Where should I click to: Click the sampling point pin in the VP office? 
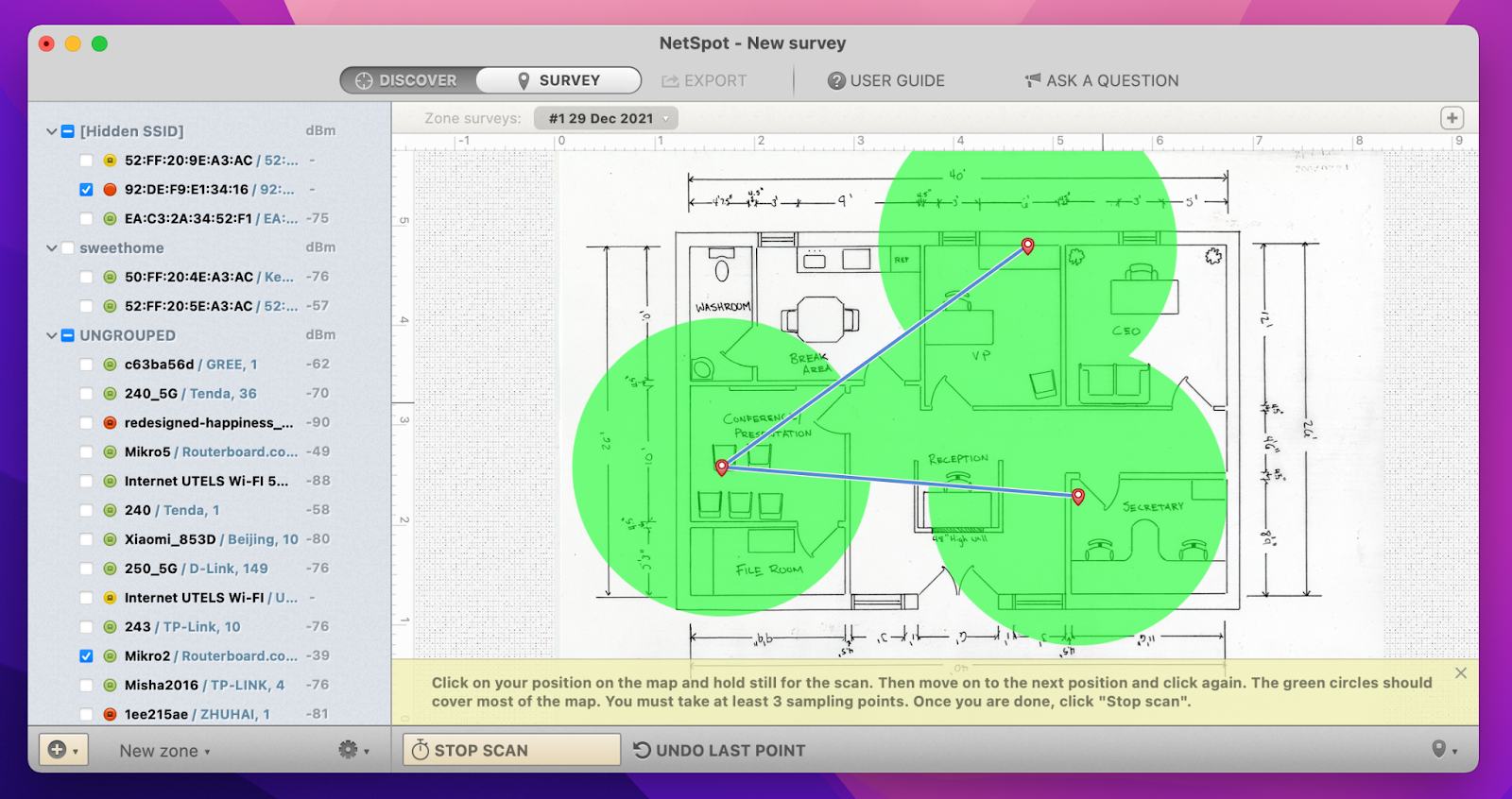click(1028, 246)
